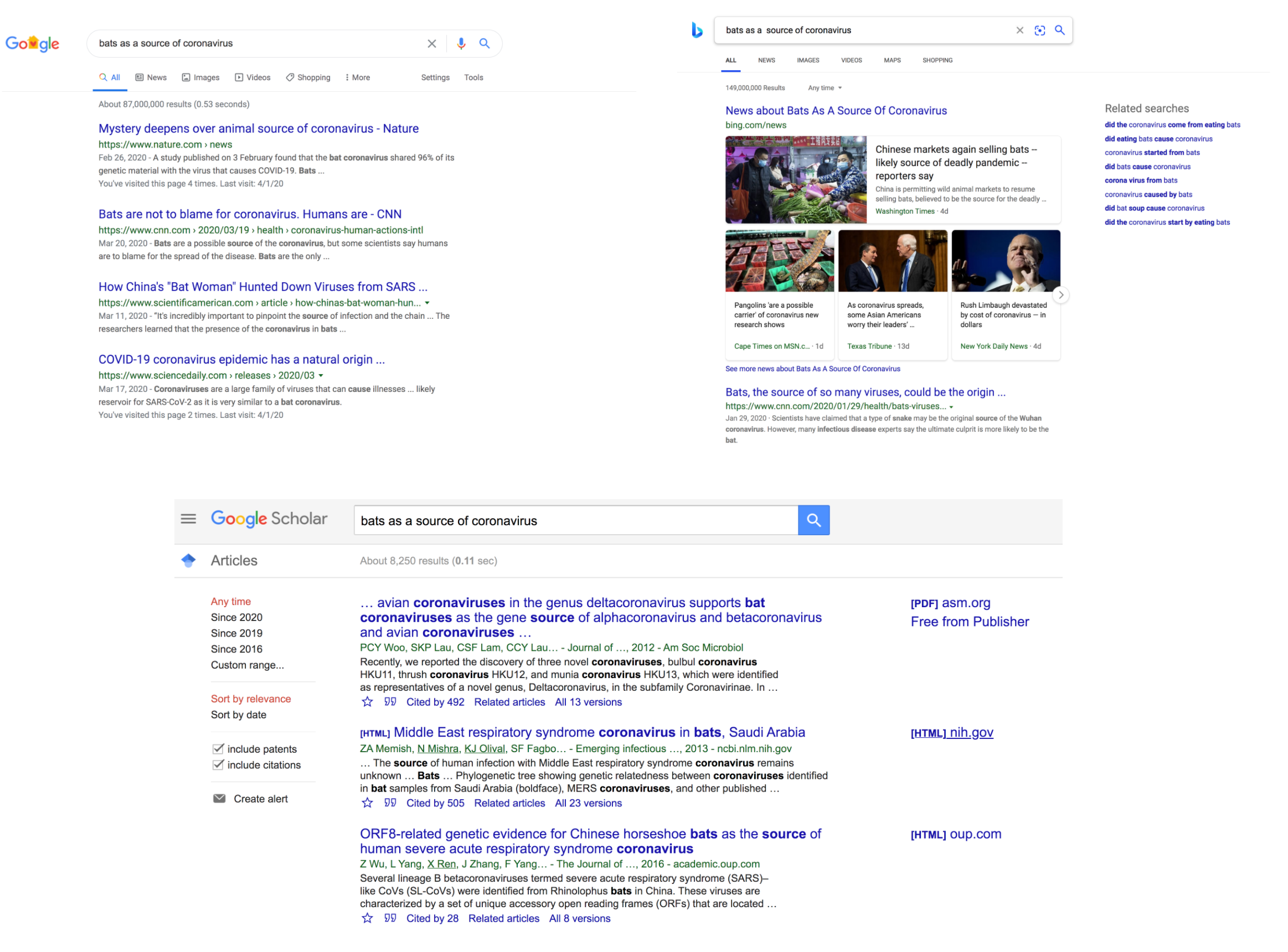Select Sort by date in Scholar
The image size is (1288, 952).
[239, 715]
